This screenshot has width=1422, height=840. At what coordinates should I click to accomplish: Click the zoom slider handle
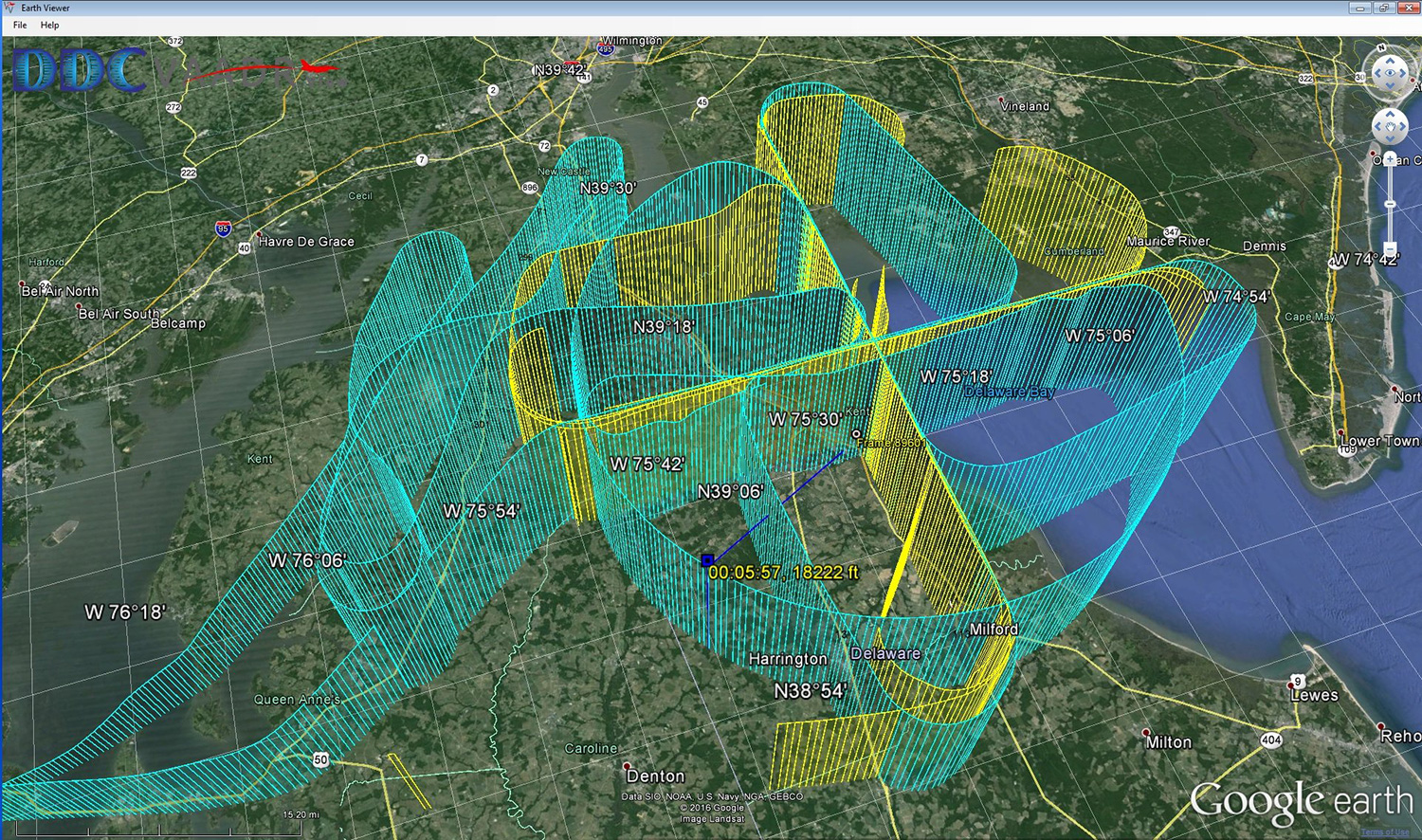[x=1391, y=205]
